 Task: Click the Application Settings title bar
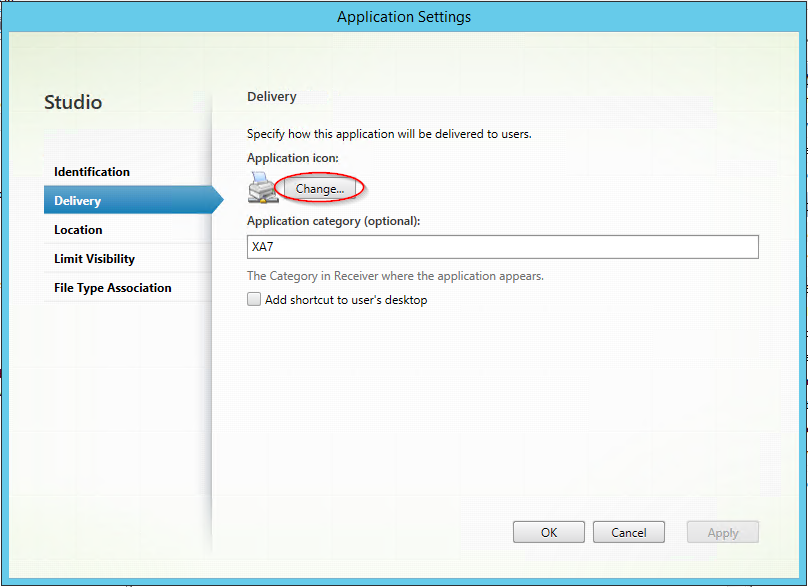[x=404, y=16]
